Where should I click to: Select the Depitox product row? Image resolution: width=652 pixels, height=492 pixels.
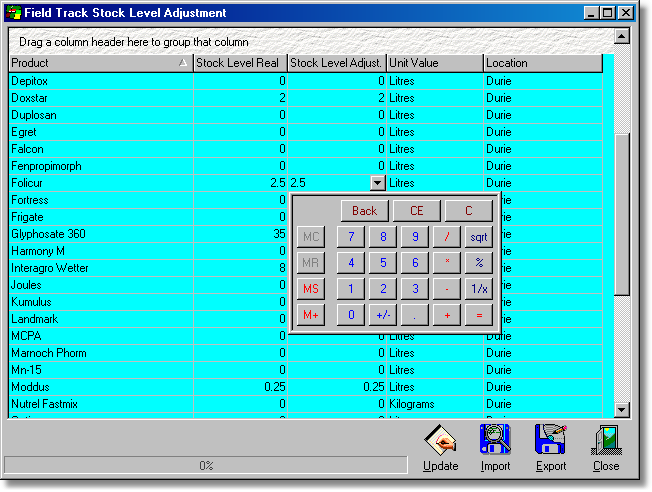tap(306, 81)
